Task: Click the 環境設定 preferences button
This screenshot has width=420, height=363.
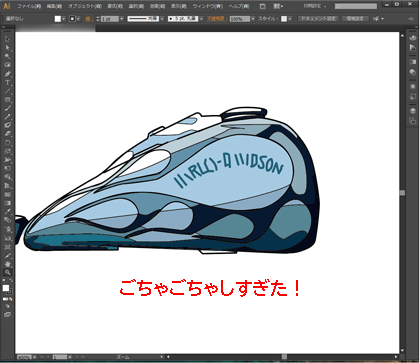Action: [355, 19]
